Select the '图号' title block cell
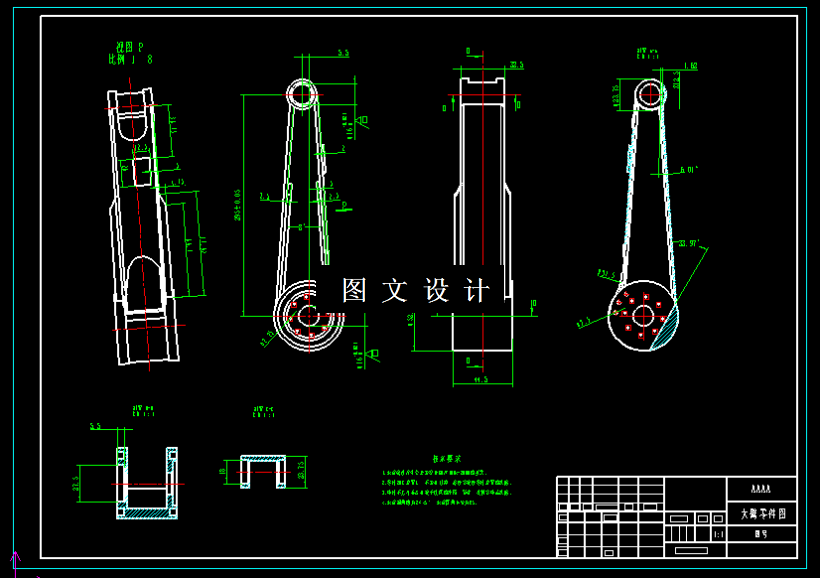 click(761, 534)
